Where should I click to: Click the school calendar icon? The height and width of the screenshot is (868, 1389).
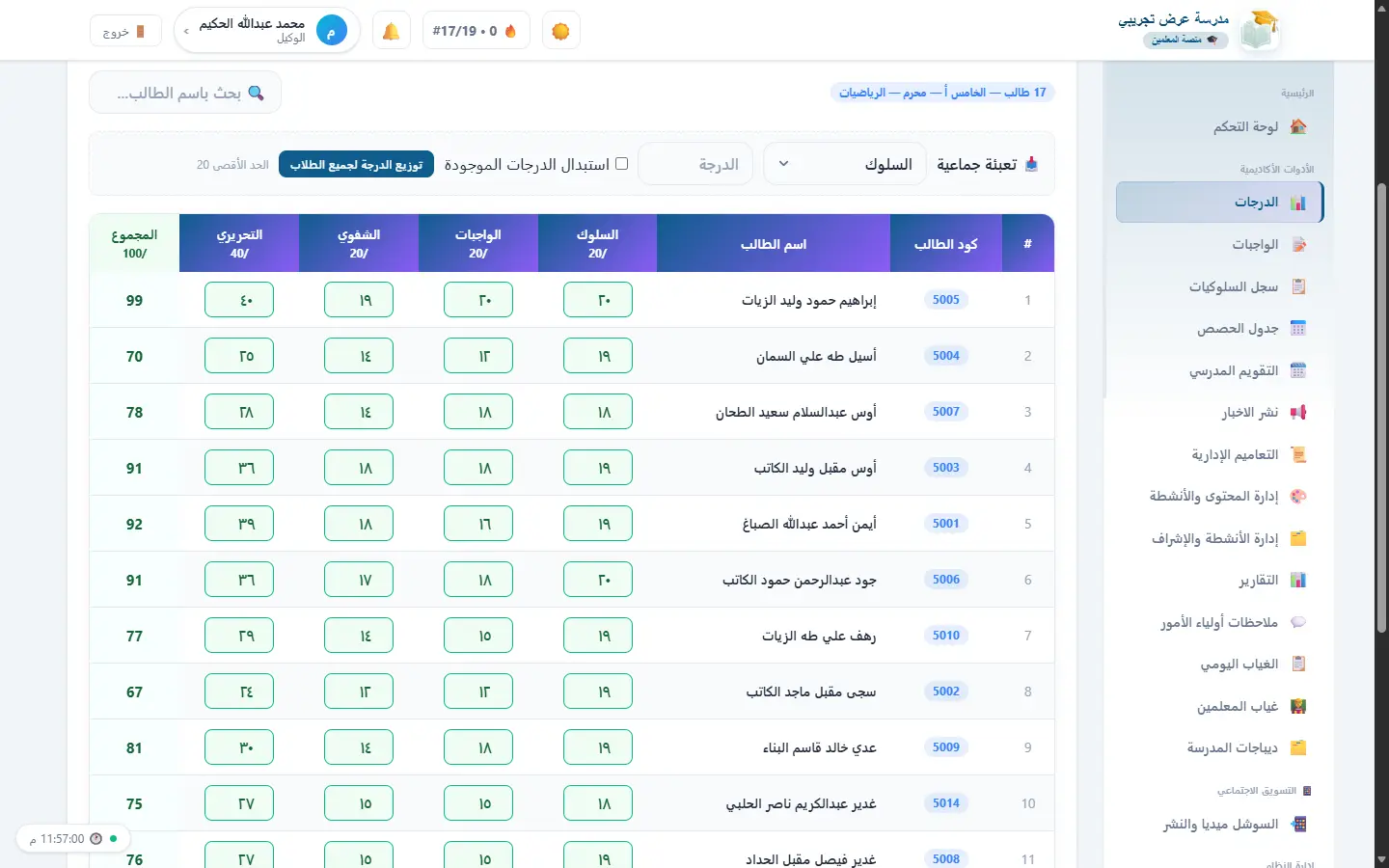pyautogui.click(x=1298, y=370)
